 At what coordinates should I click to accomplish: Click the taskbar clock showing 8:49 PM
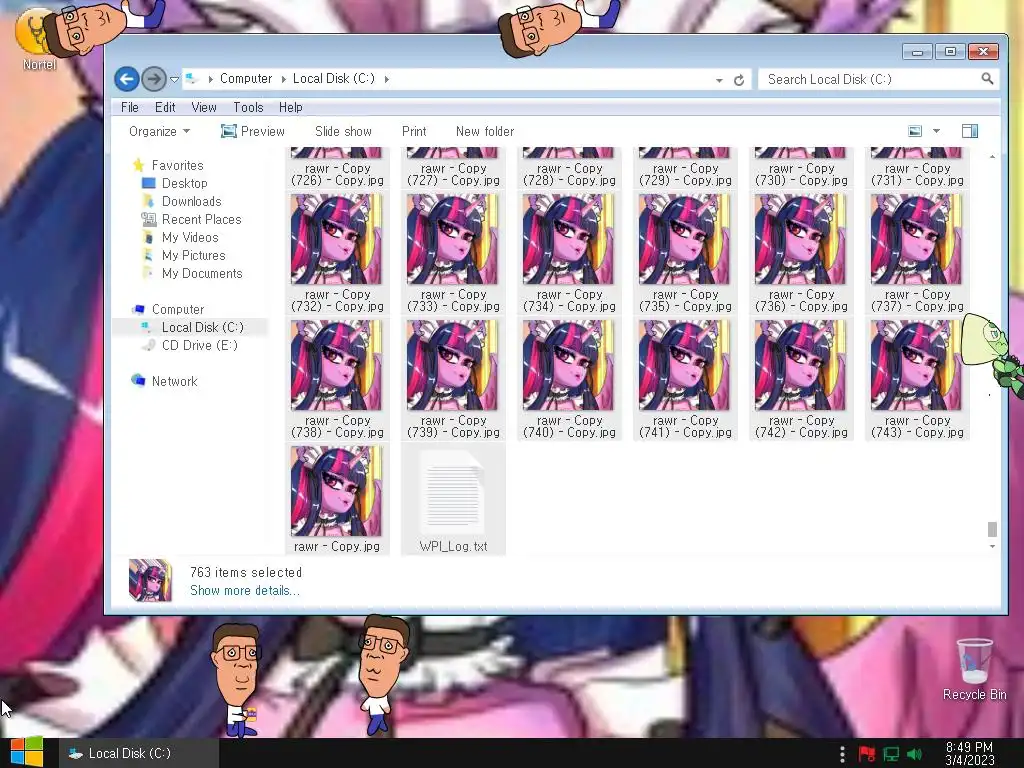tap(969, 753)
